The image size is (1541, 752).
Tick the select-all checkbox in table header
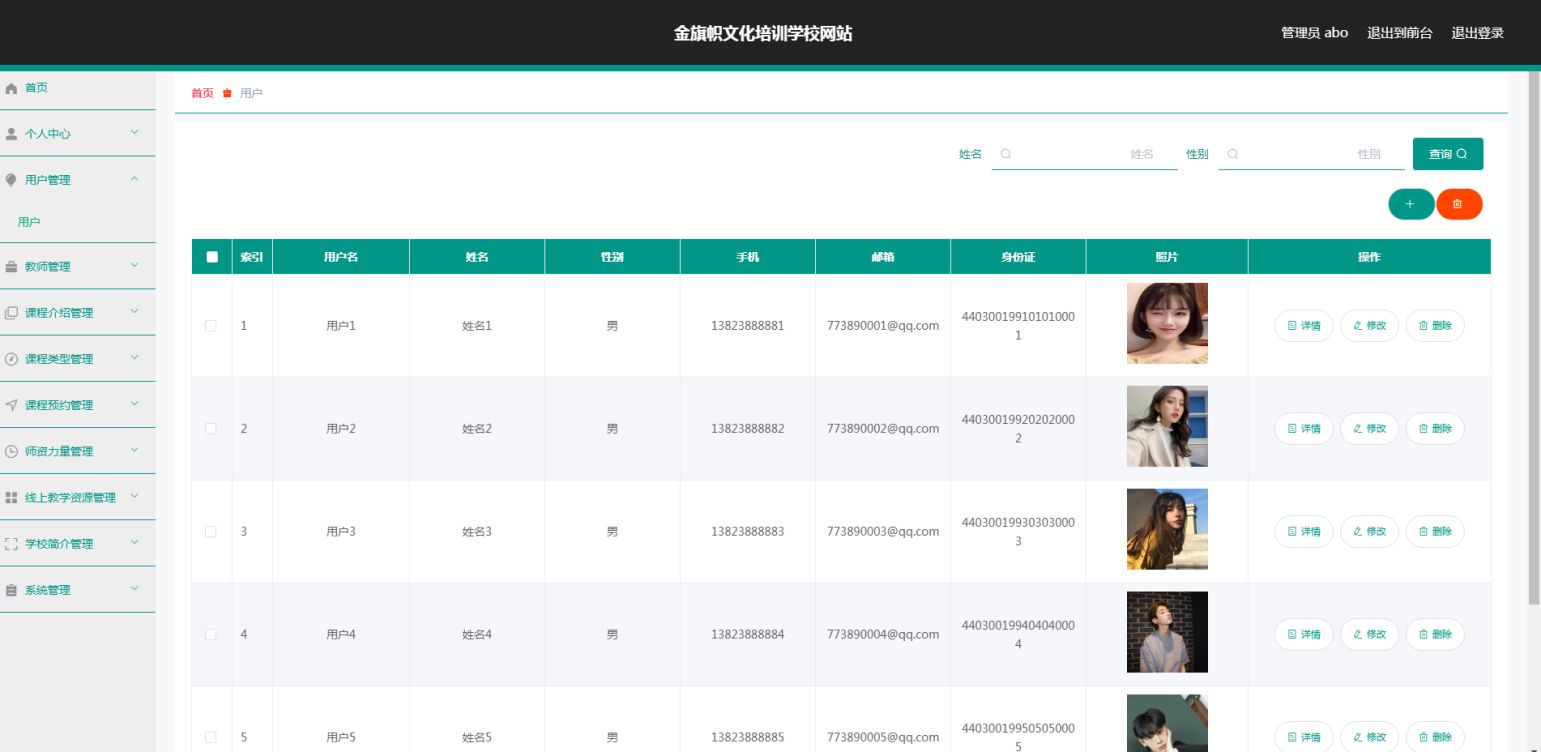pos(212,257)
